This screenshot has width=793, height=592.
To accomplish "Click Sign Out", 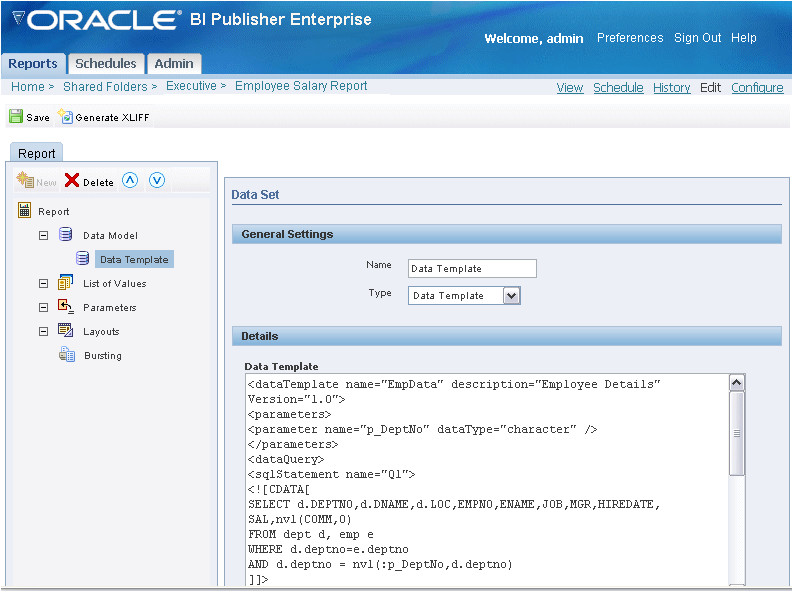I will [x=697, y=38].
